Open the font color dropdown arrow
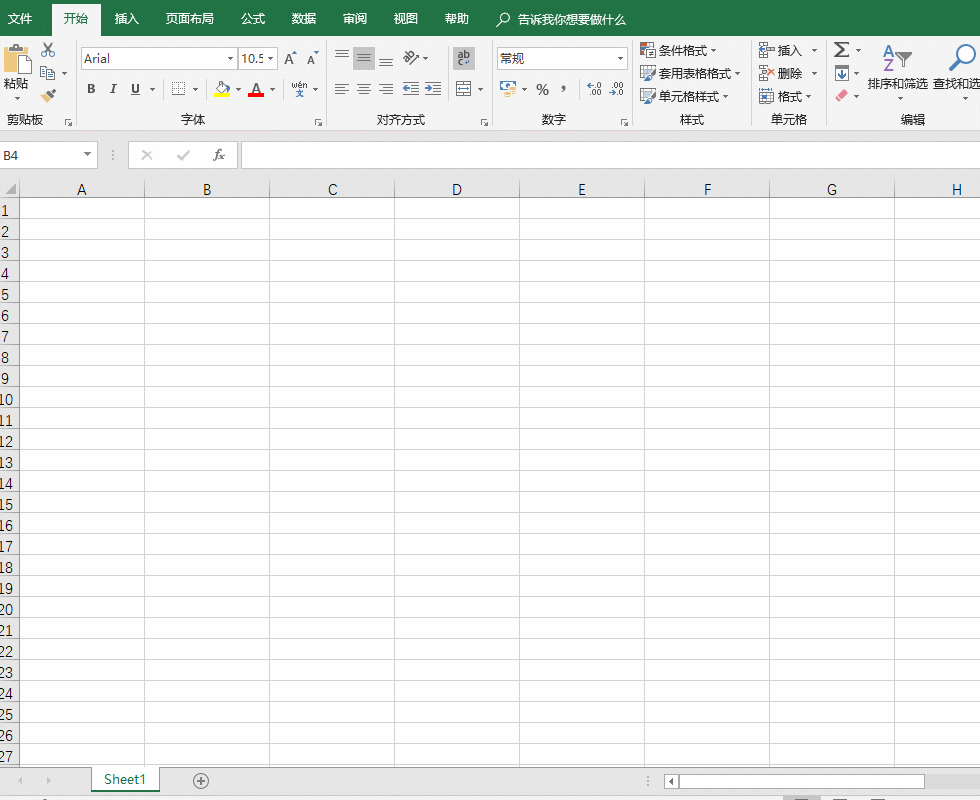Image resolution: width=980 pixels, height=800 pixels. click(x=272, y=89)
